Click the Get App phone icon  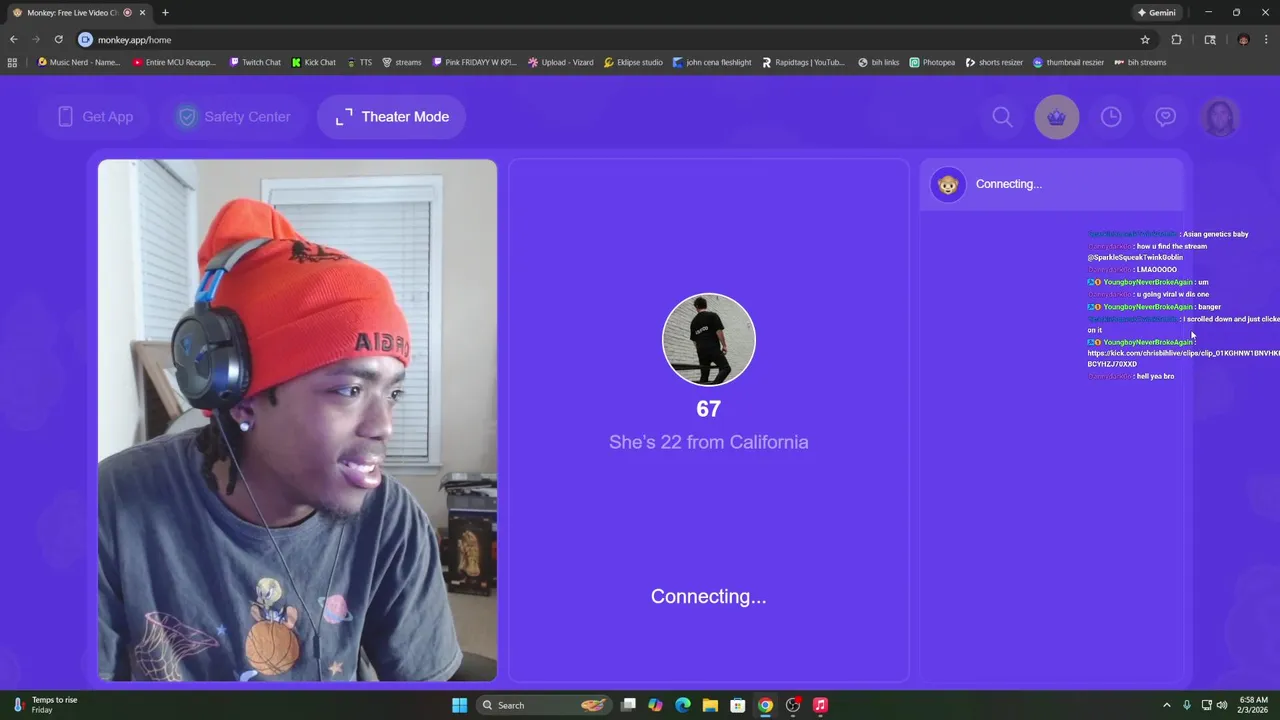[65, 117]
